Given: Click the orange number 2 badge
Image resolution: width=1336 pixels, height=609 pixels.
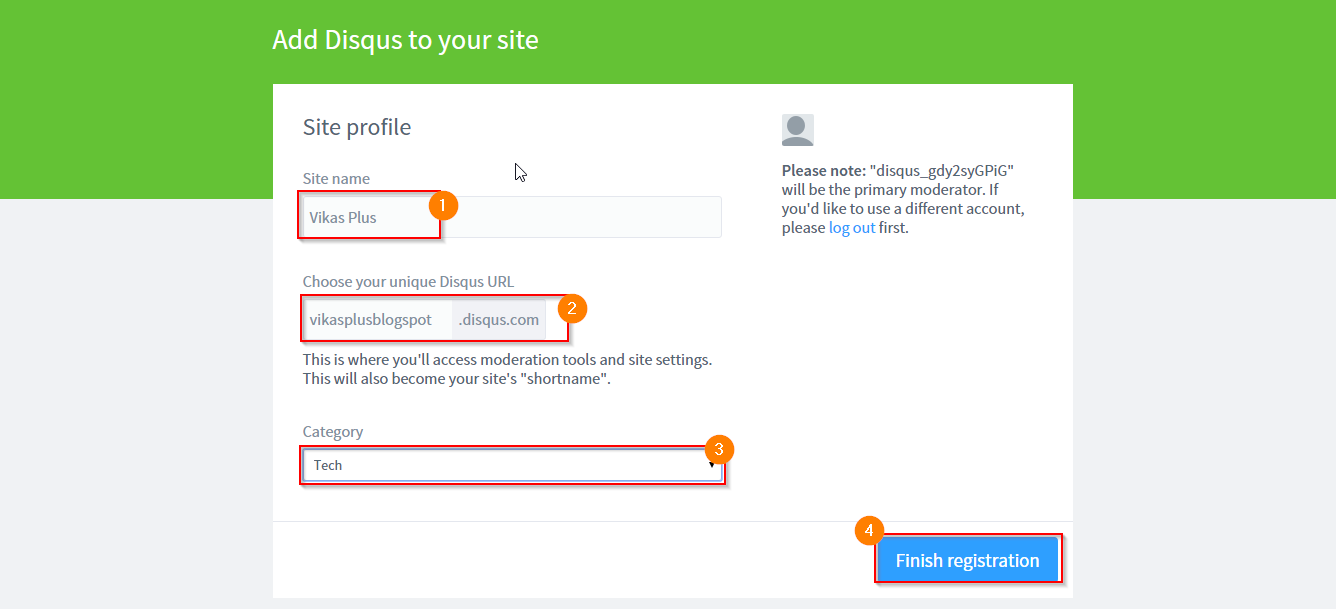Looking at the screenshot, I should tap(571, 307).
